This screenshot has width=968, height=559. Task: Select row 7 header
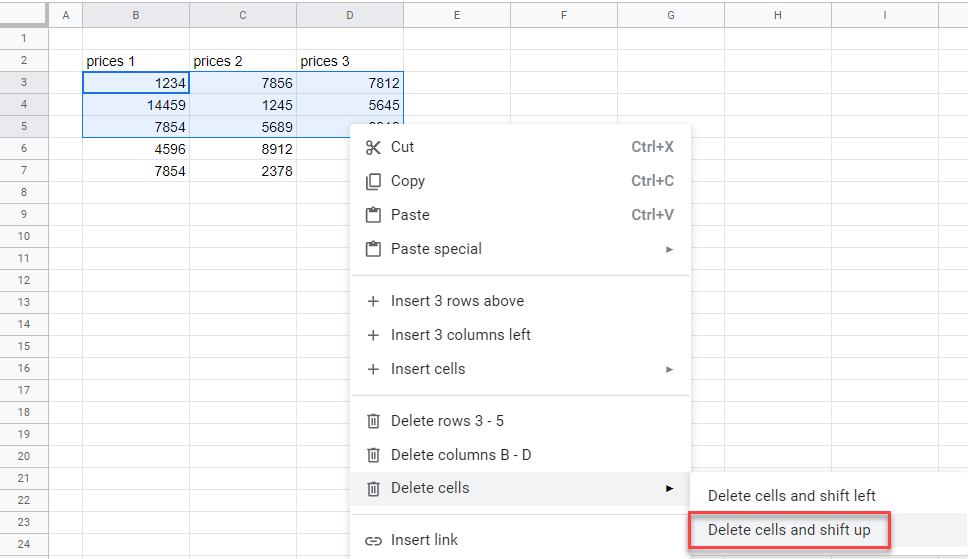(23, 171)
